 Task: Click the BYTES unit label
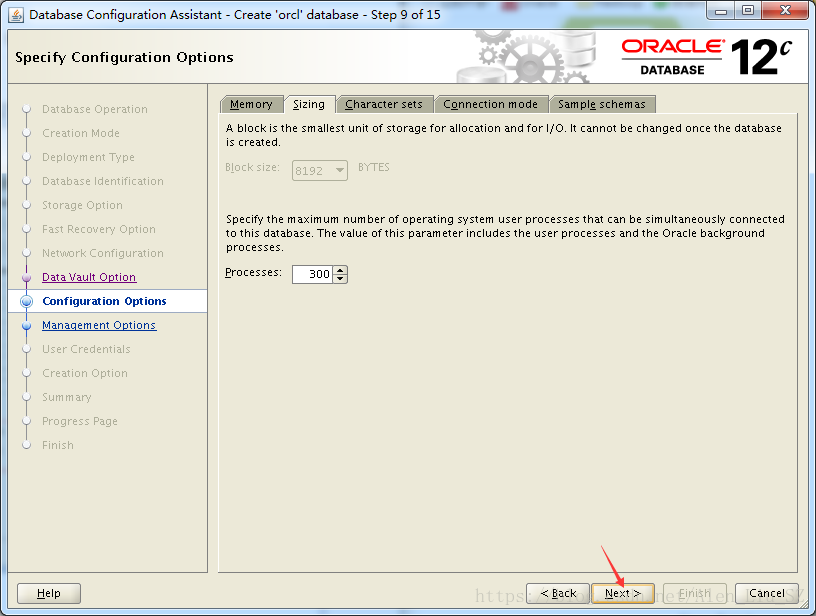pos(374,168)
